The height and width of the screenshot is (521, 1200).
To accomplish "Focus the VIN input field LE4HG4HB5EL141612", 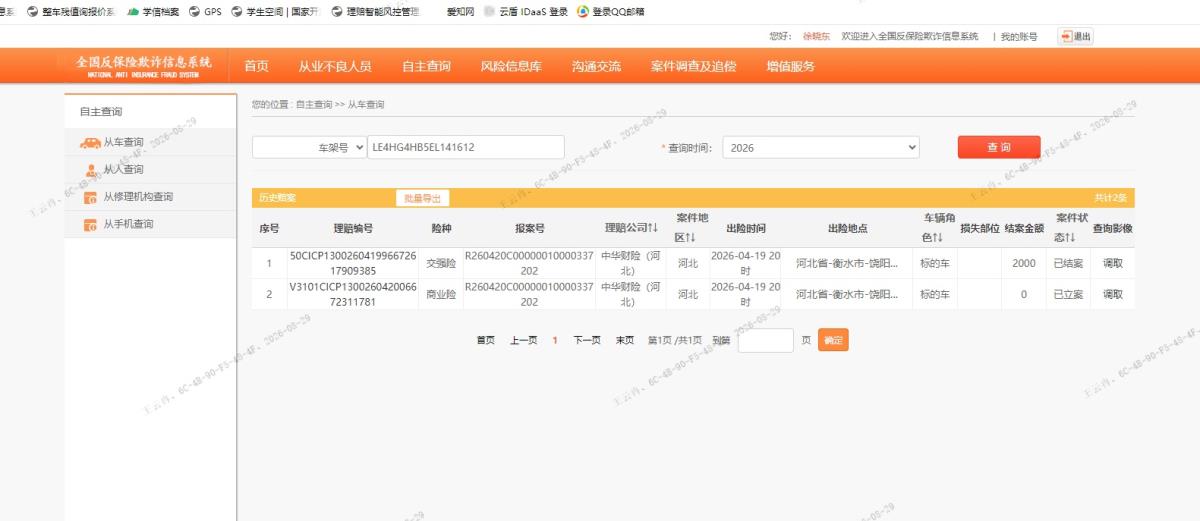I will click(x=466, y=147).
